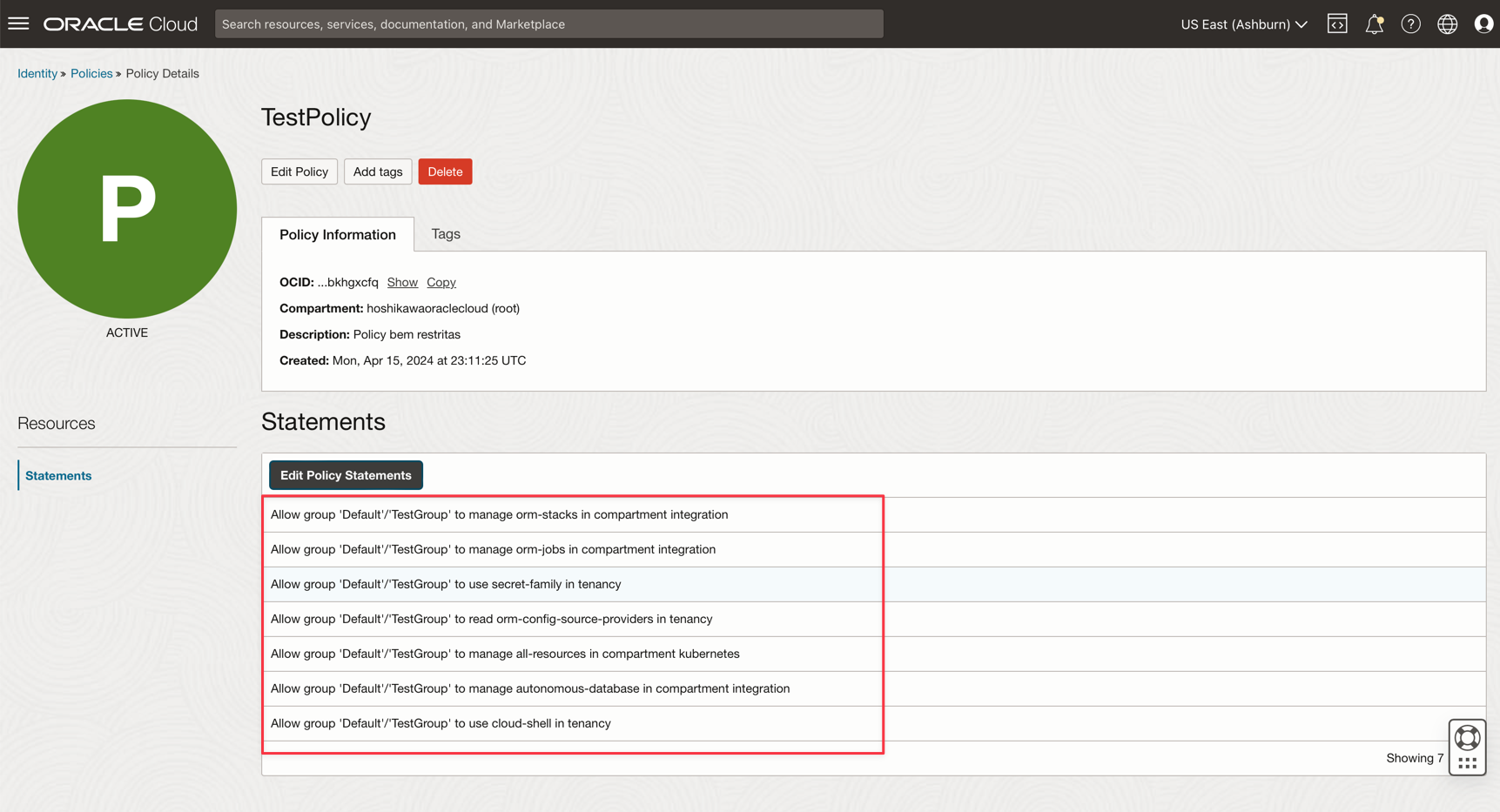Open the notifications bell

[x=1374, y=24]
